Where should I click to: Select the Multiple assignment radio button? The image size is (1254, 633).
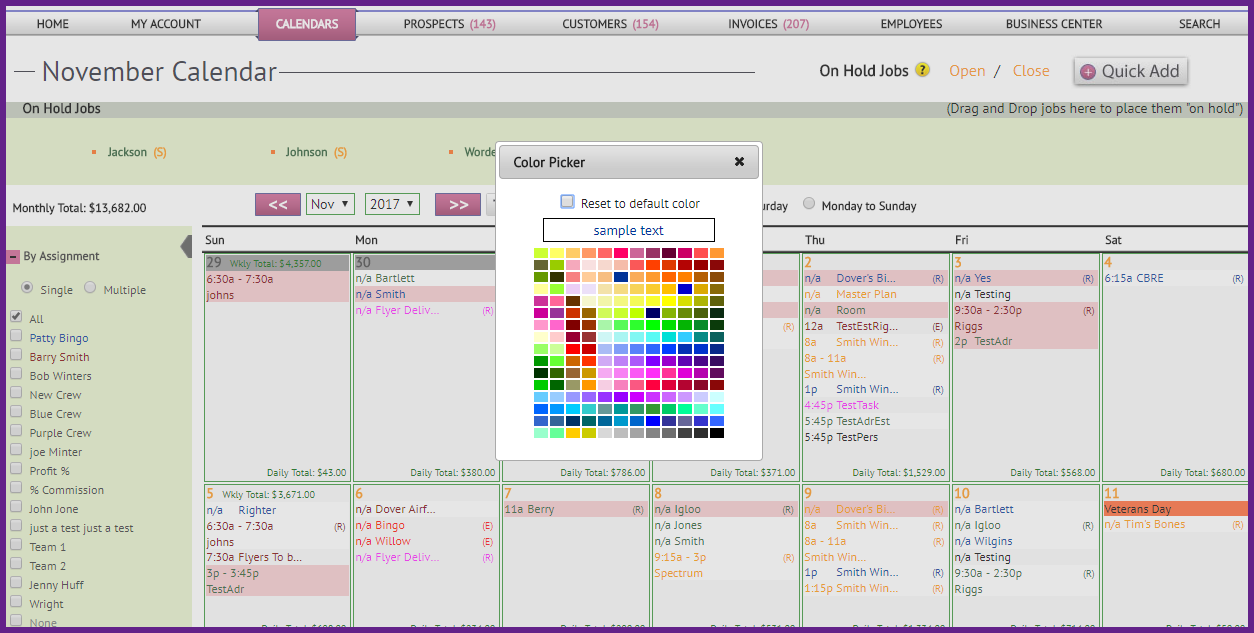click(x=90, y=288)
